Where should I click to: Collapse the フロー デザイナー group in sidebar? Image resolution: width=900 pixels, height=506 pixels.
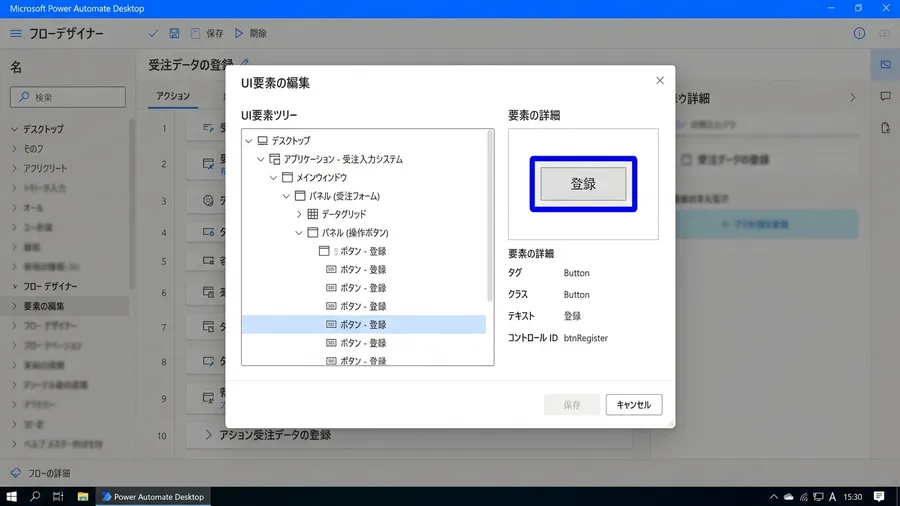click(14, 286)
